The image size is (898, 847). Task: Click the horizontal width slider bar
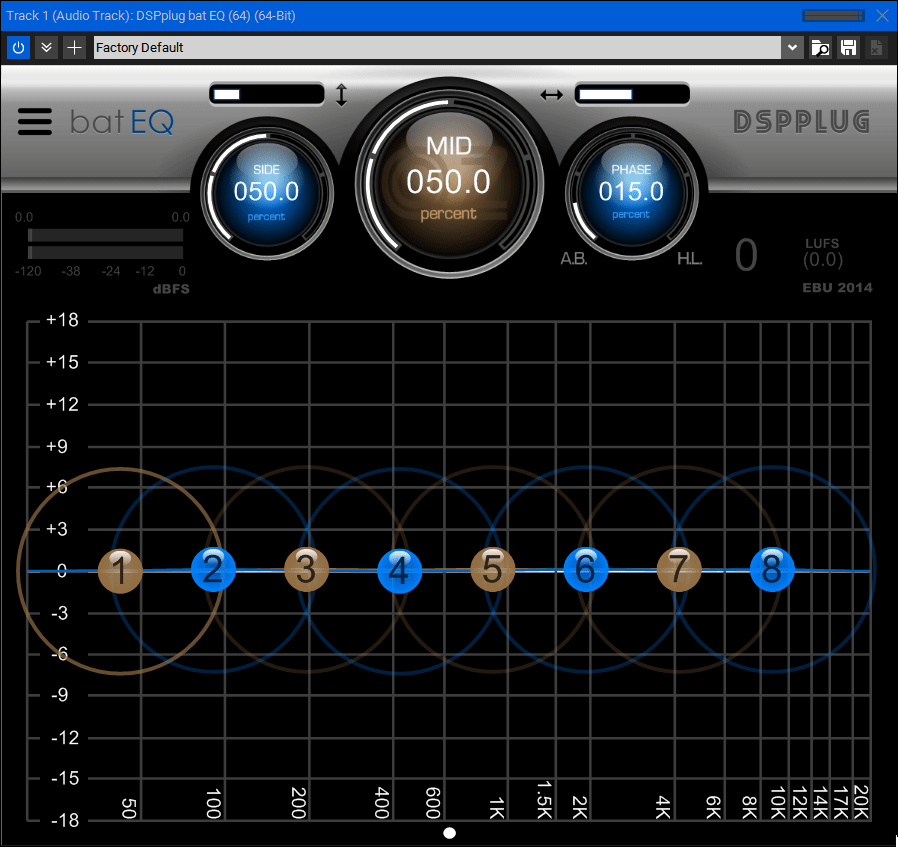632,95
